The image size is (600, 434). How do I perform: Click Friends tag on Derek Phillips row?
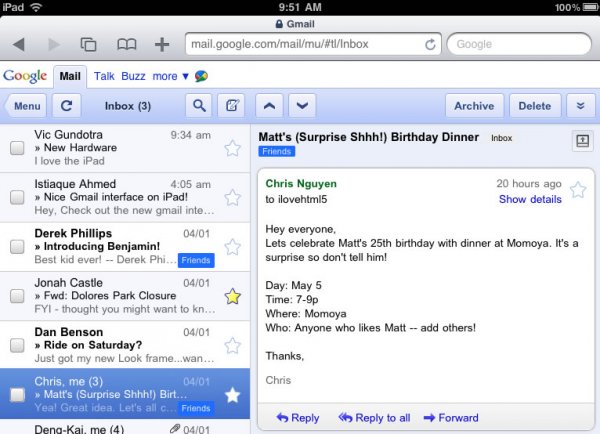click(196, 260)
